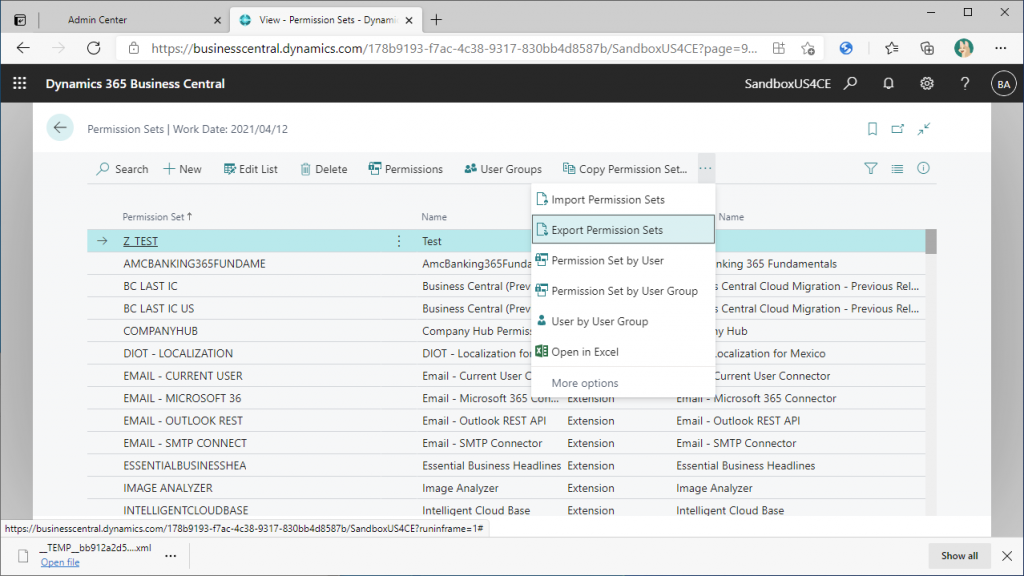The height and width of the screenshot is (576, 1024).
Task: Open the Z_TEST permission set link
Action: click(x=140, y=241)
